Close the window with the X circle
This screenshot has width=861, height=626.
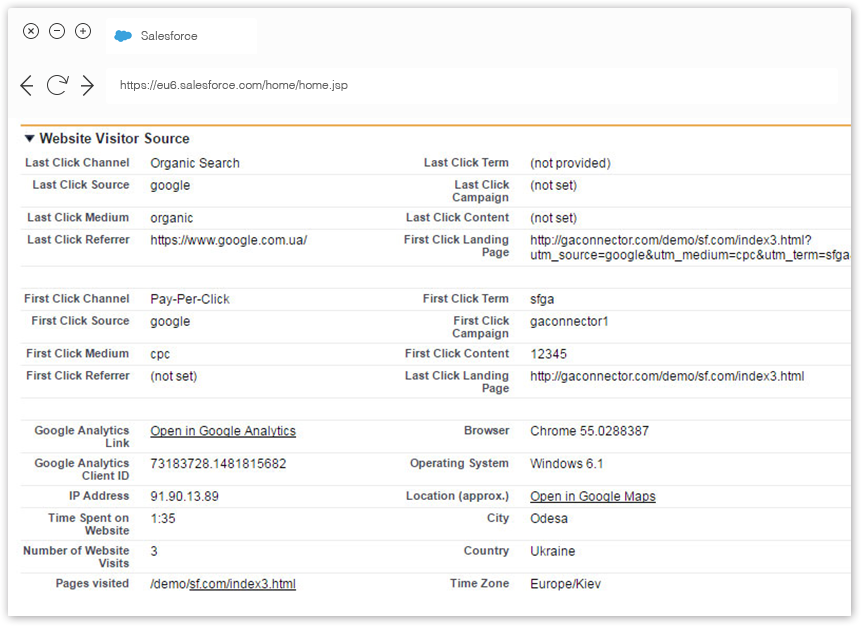(31, 31)
